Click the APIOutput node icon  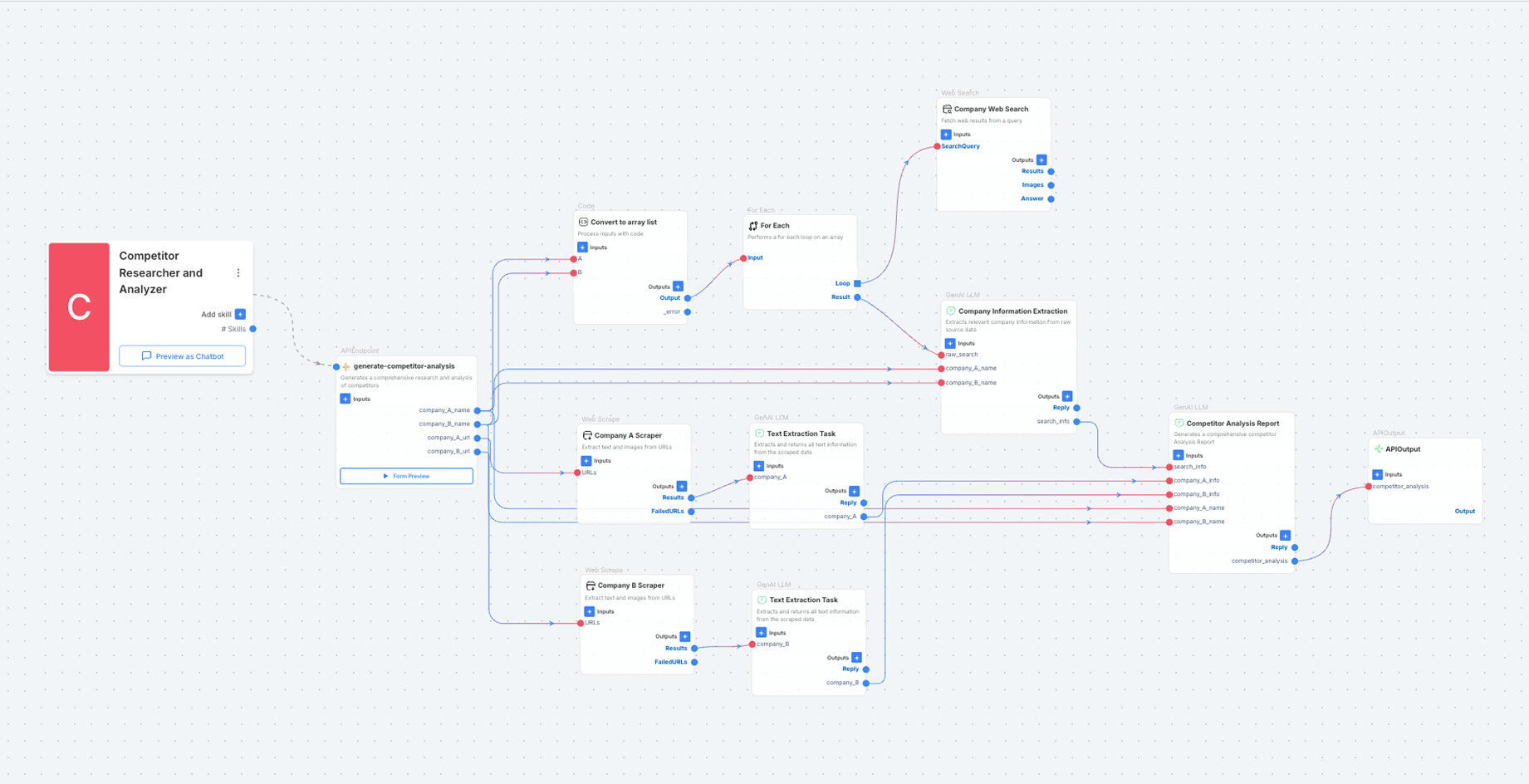pos(1379,449)
